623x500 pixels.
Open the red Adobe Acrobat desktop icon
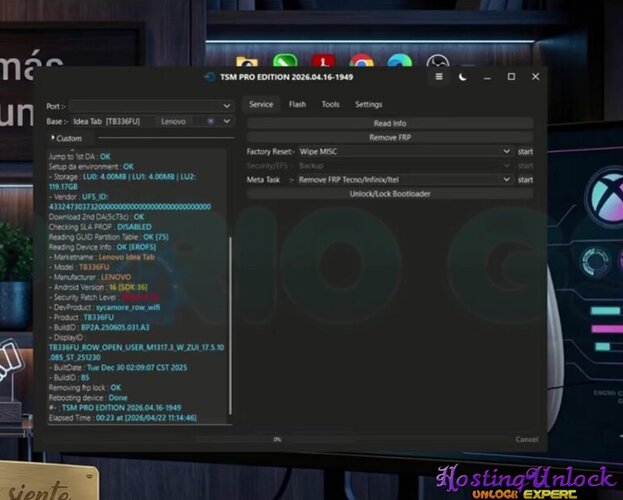[x=323, y=60]
